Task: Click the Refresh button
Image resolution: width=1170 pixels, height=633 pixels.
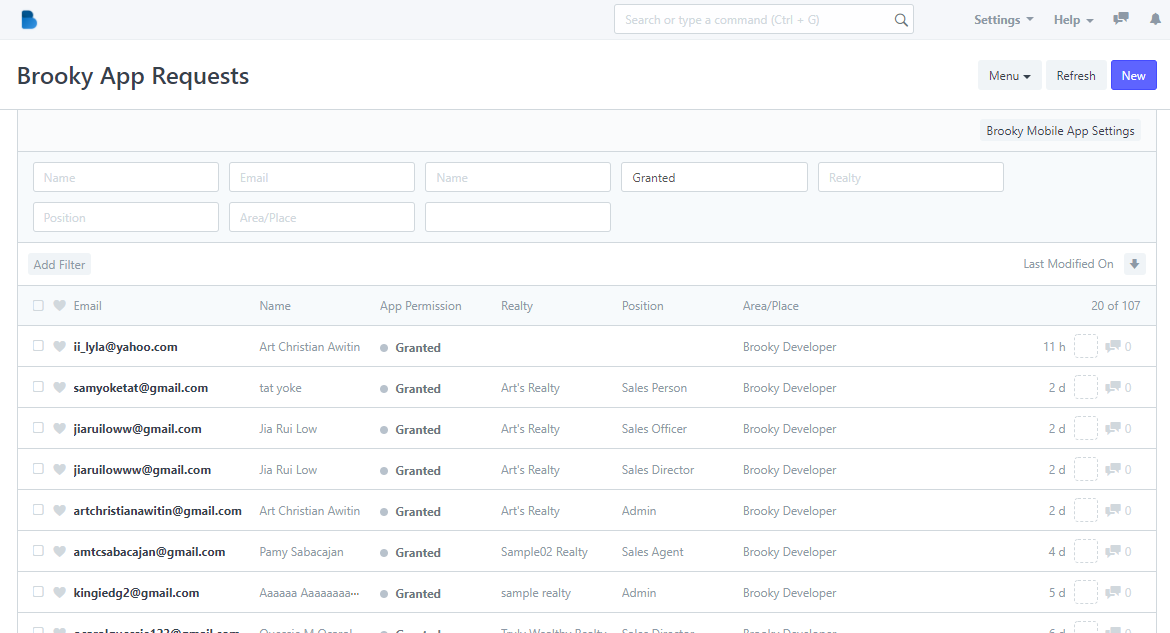Action: [1076, 75]
